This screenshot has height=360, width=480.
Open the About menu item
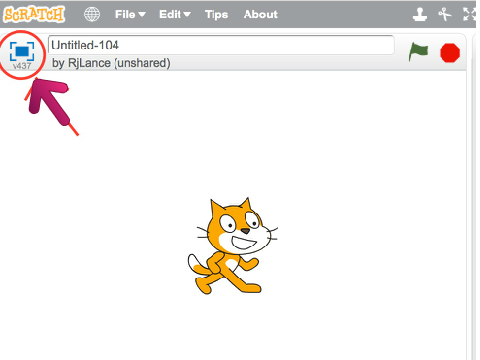(261, 14)
